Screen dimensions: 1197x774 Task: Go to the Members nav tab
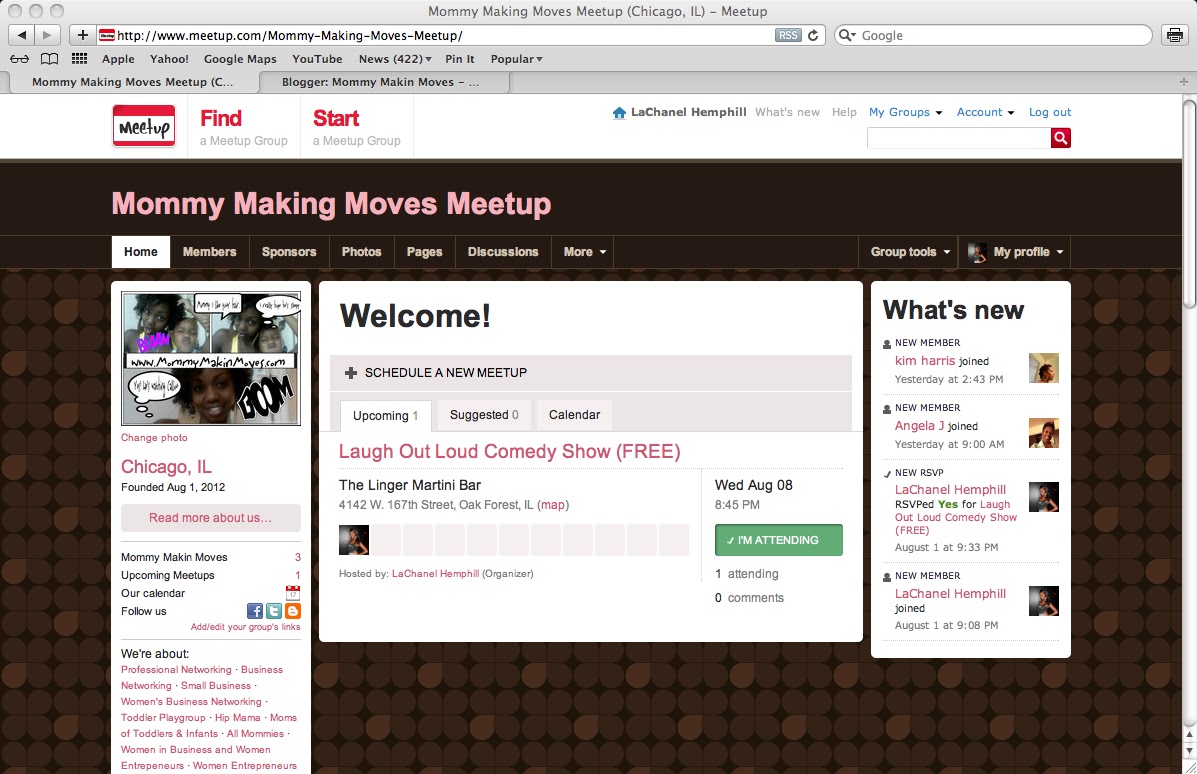[209, 252]
